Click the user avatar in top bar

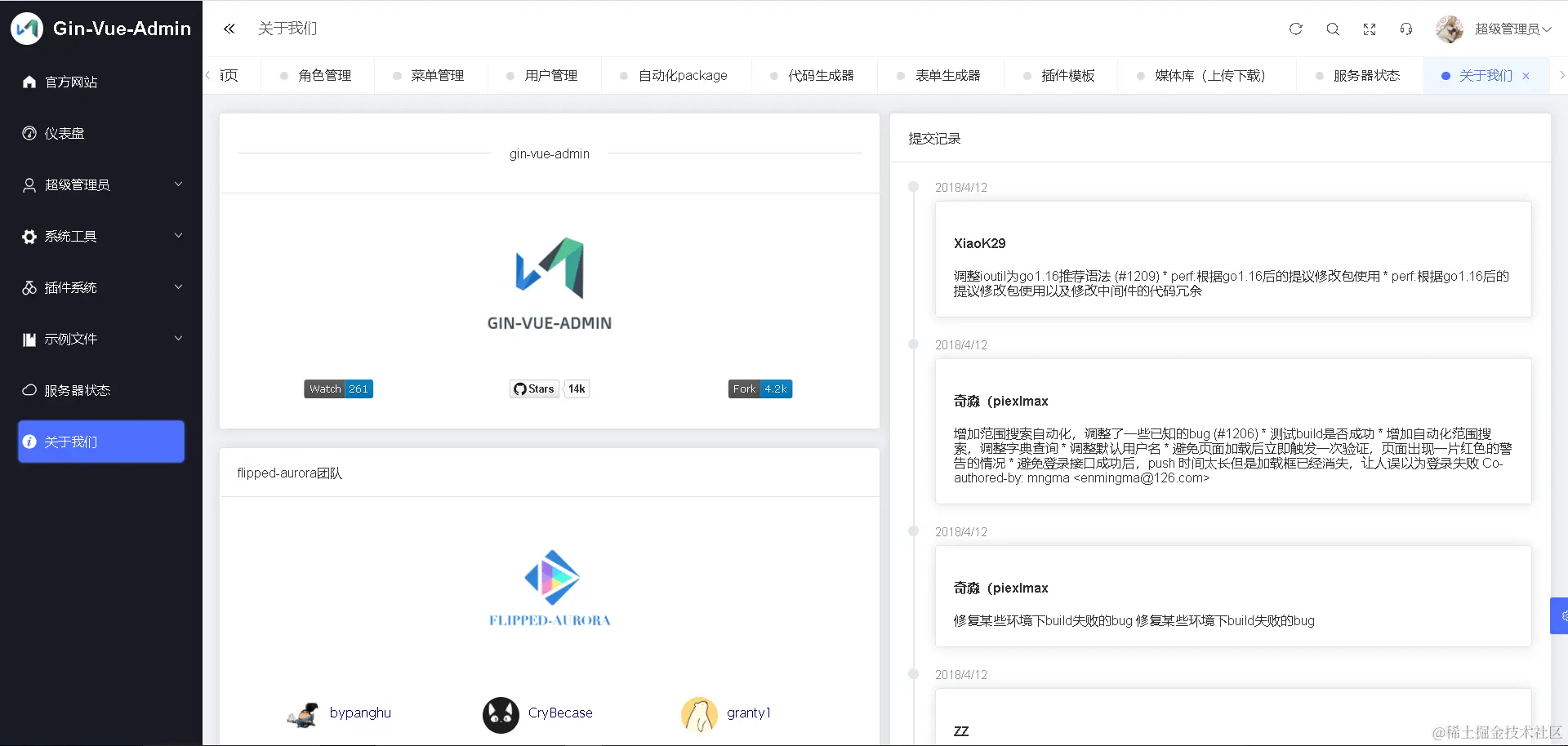point(1450,29)
